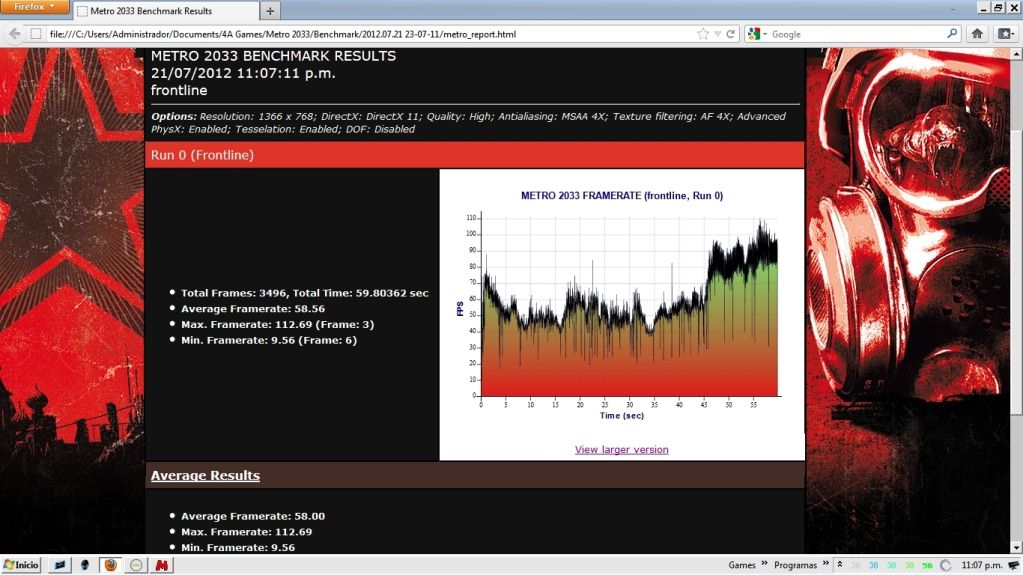Click the page scrollbar down arrow
The width and height of the screenshot is (1023, 575).
(1016, 547)
